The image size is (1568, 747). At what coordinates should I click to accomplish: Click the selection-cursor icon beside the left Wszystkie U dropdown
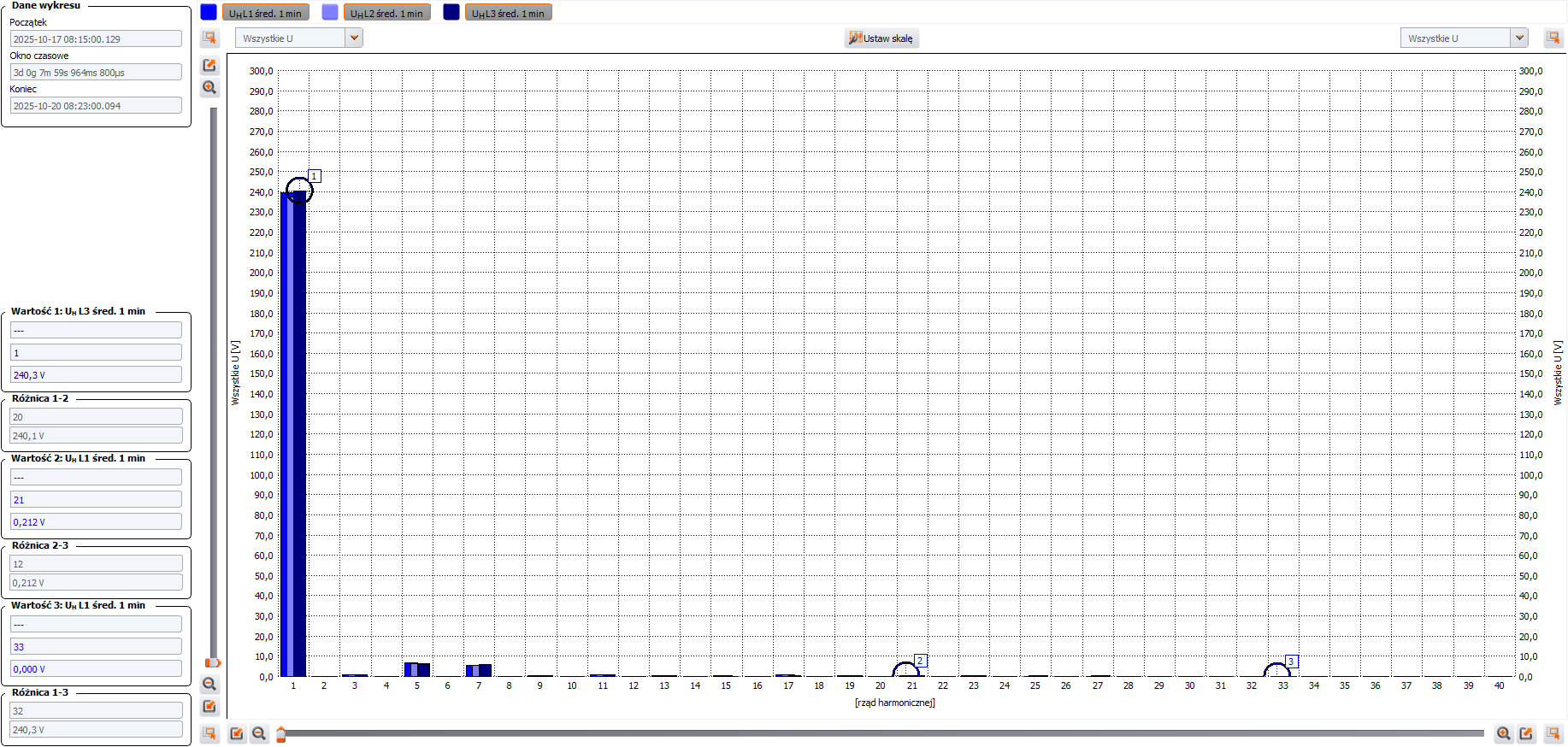click(209, 38)
